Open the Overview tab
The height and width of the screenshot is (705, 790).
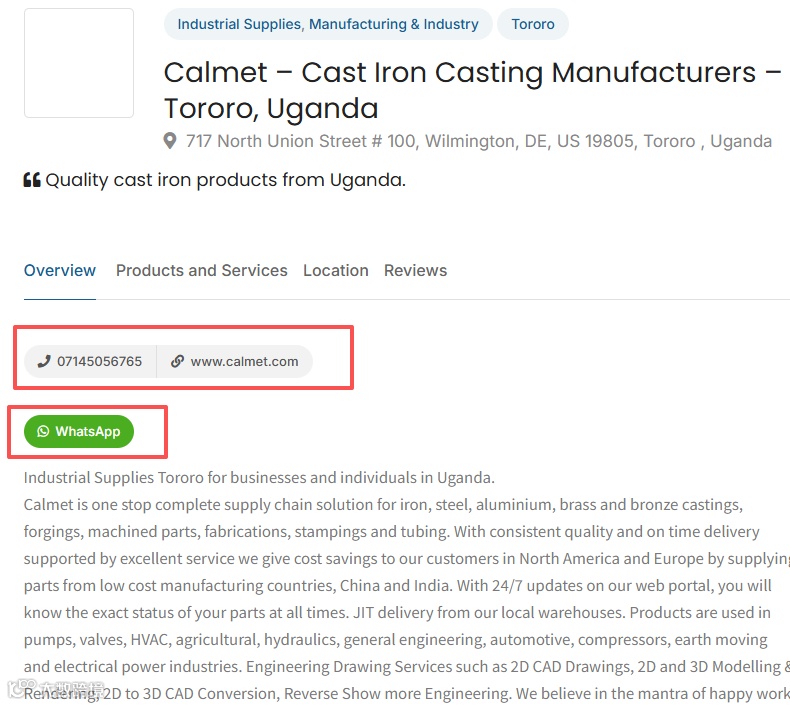click(60, 270)
